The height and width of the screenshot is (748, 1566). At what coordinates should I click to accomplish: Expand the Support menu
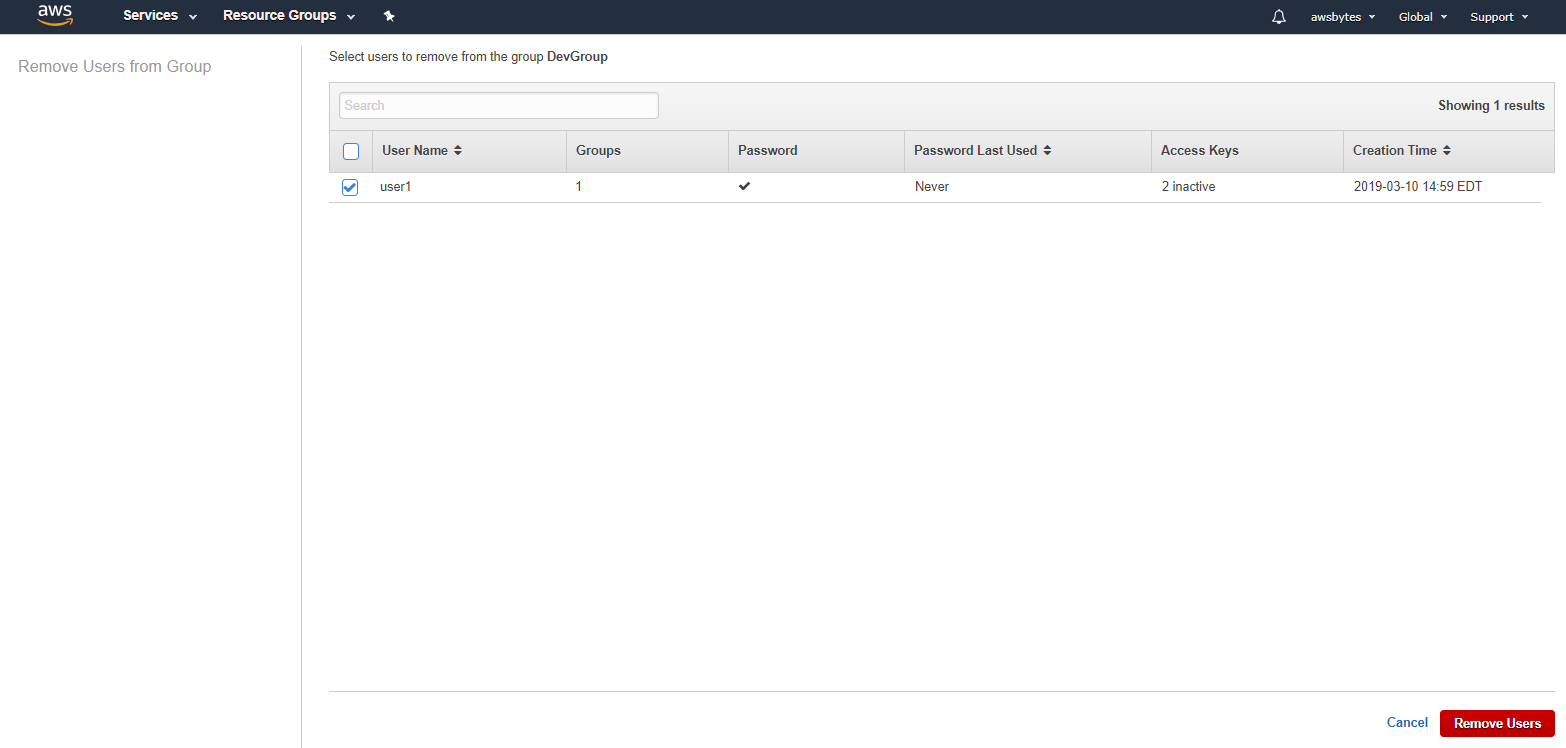1499,17
